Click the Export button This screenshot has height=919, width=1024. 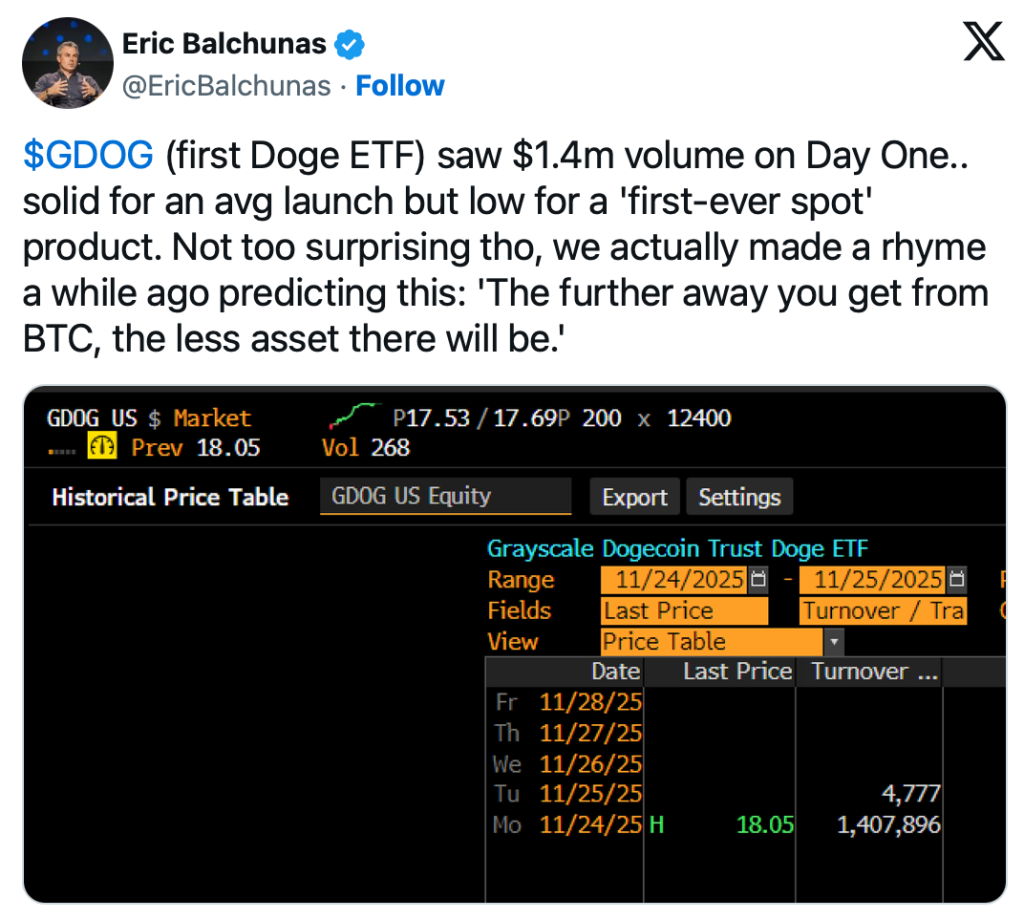(635, 497)
